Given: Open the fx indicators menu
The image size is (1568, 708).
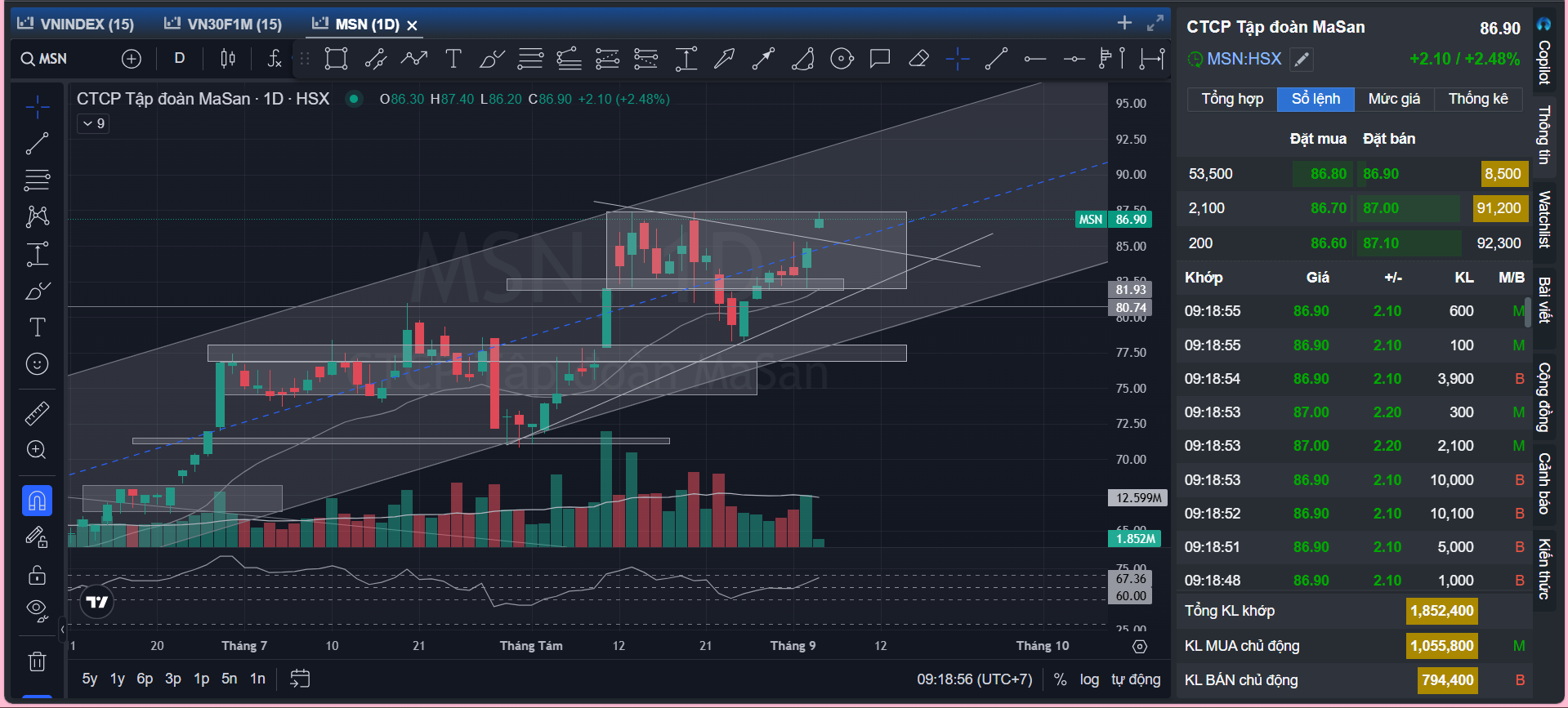Looking at the screenshot, I should [275, 59].
